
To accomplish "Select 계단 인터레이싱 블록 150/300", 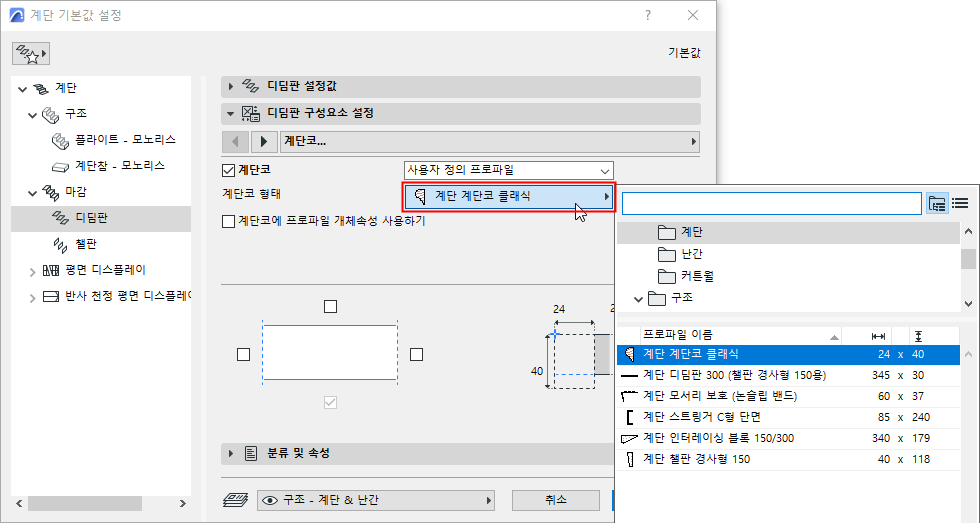I will (x=788, y=439).
